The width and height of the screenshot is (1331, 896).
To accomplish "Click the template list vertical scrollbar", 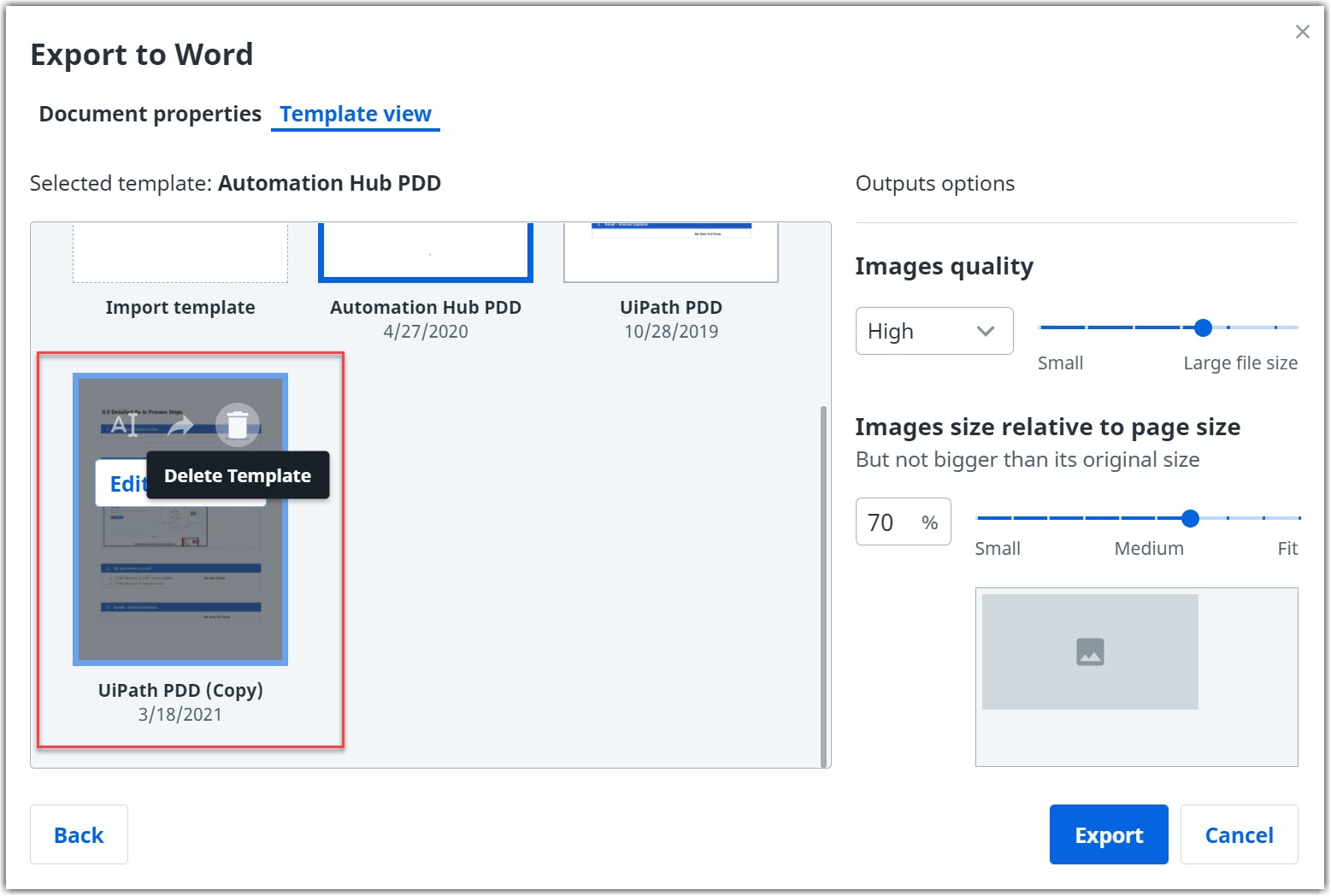I will tap(824, 586).
